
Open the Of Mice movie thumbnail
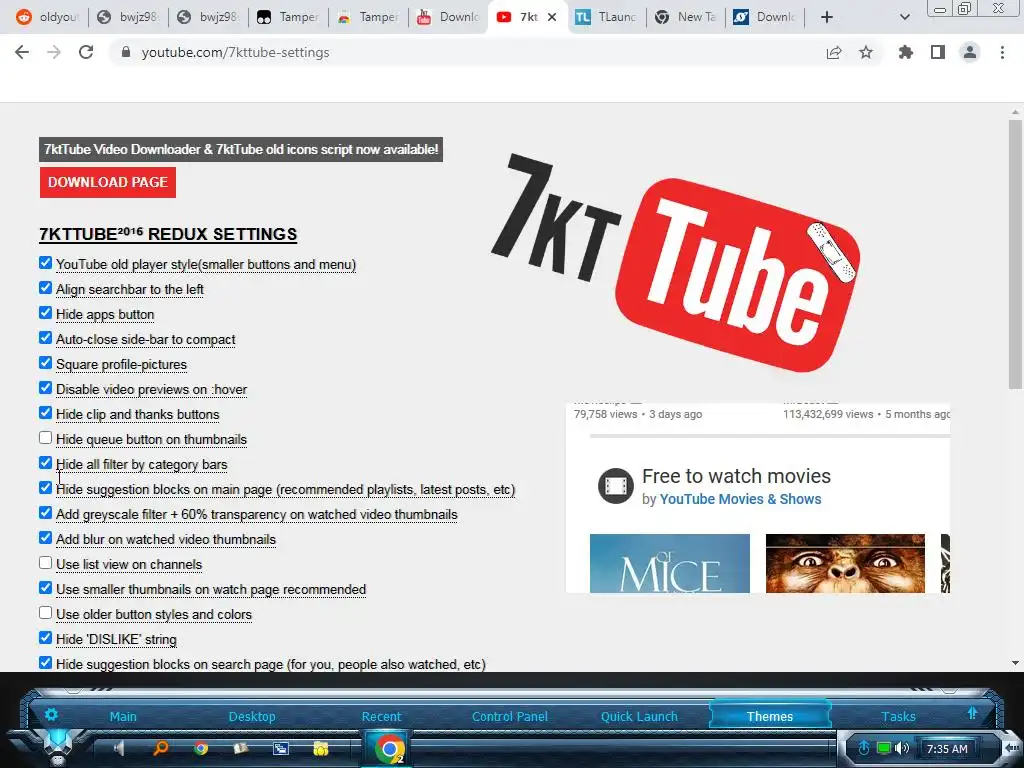(670, 564)
